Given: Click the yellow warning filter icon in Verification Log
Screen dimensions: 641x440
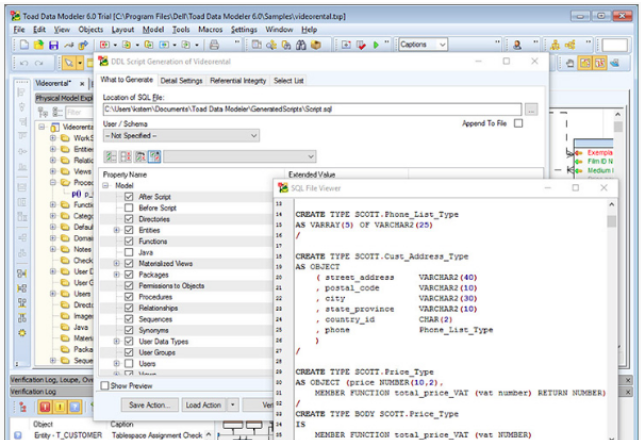Looking at the screenshot, I should click(60, 407).
